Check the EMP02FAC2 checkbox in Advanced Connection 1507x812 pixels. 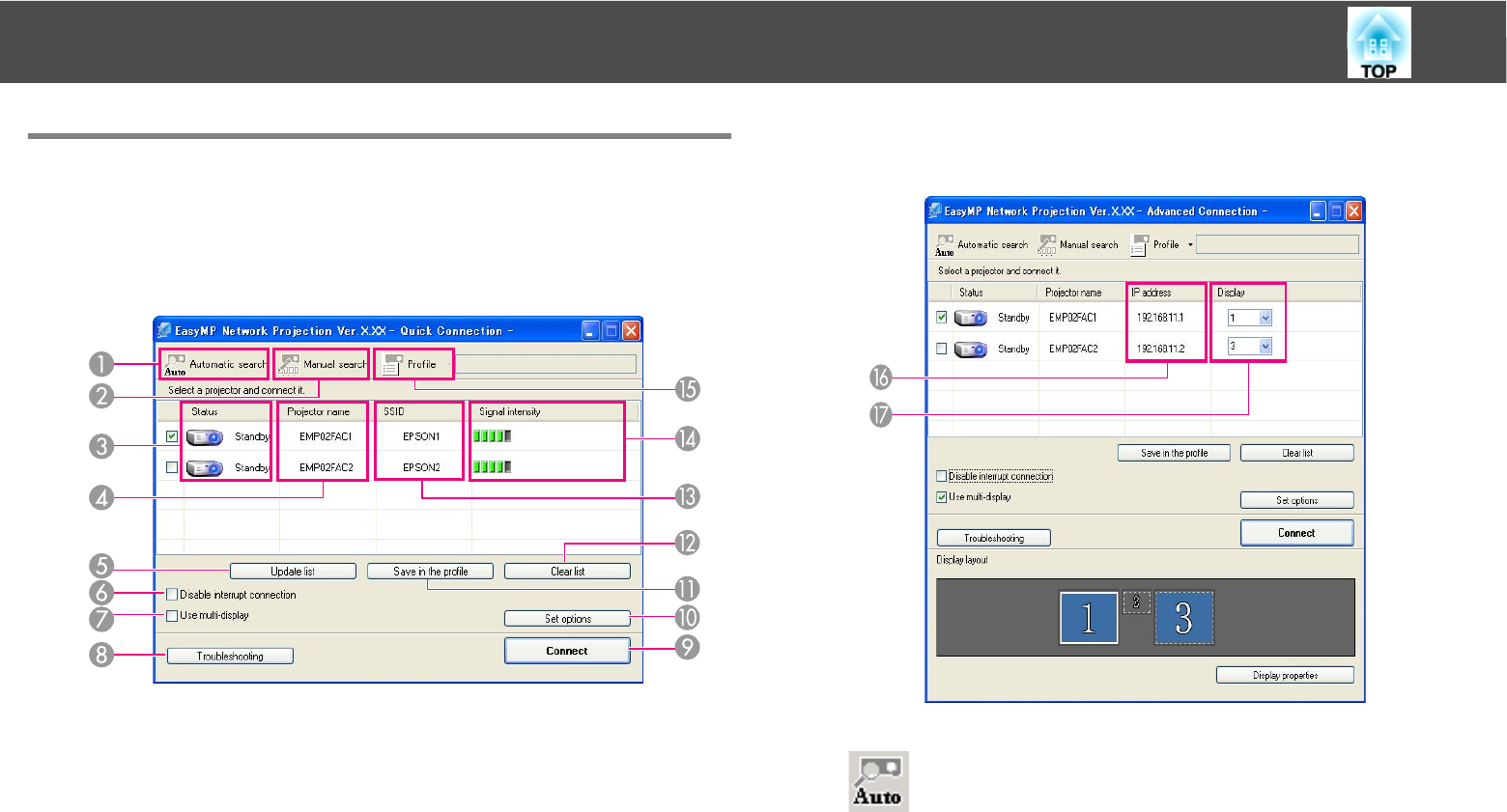point(942,349)
